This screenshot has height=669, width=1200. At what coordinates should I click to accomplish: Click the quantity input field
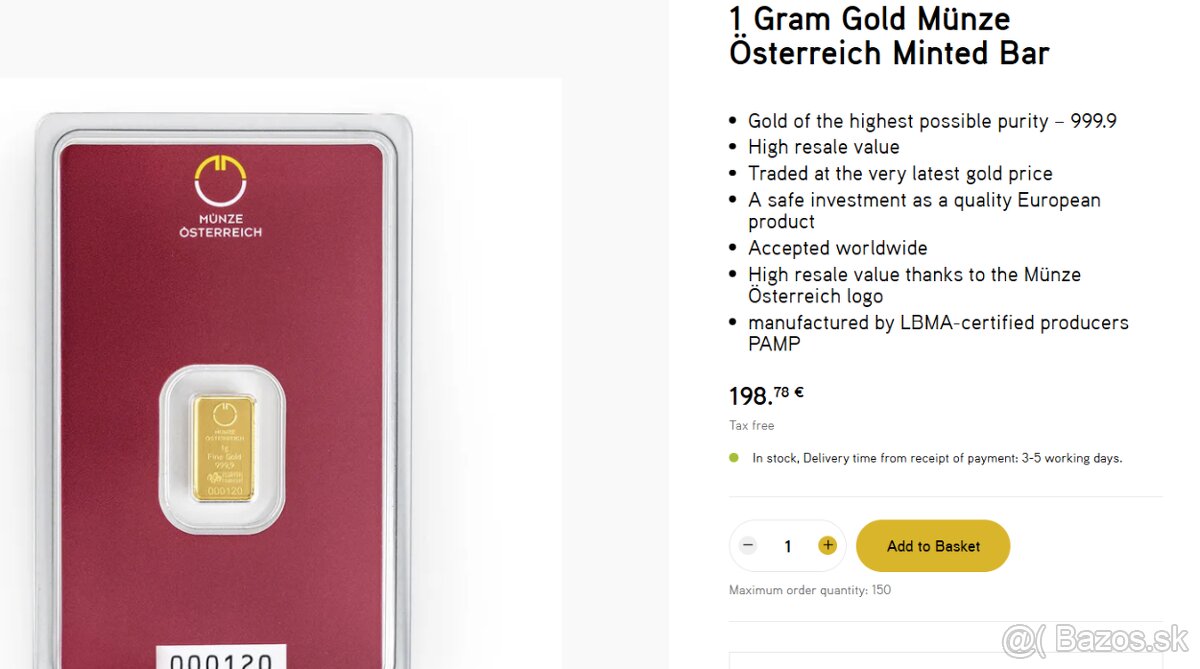[788, 546]
